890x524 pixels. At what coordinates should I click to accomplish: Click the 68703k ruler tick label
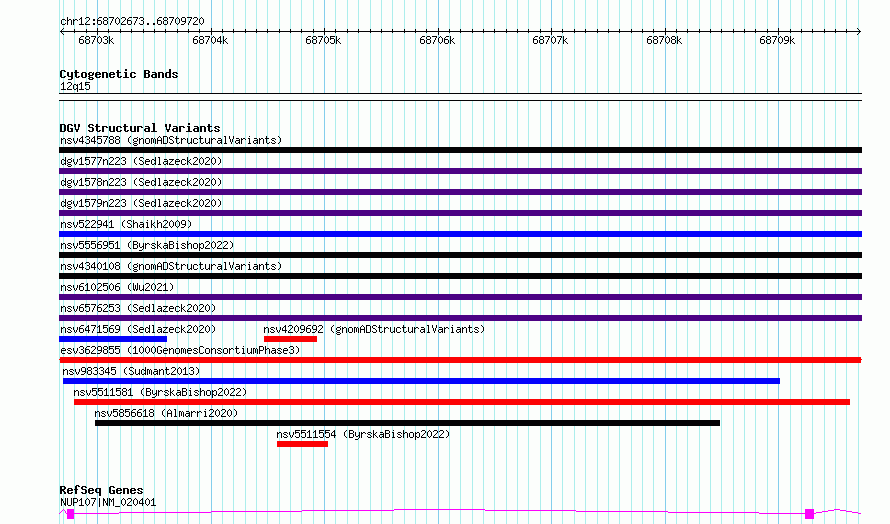point(96,40)
